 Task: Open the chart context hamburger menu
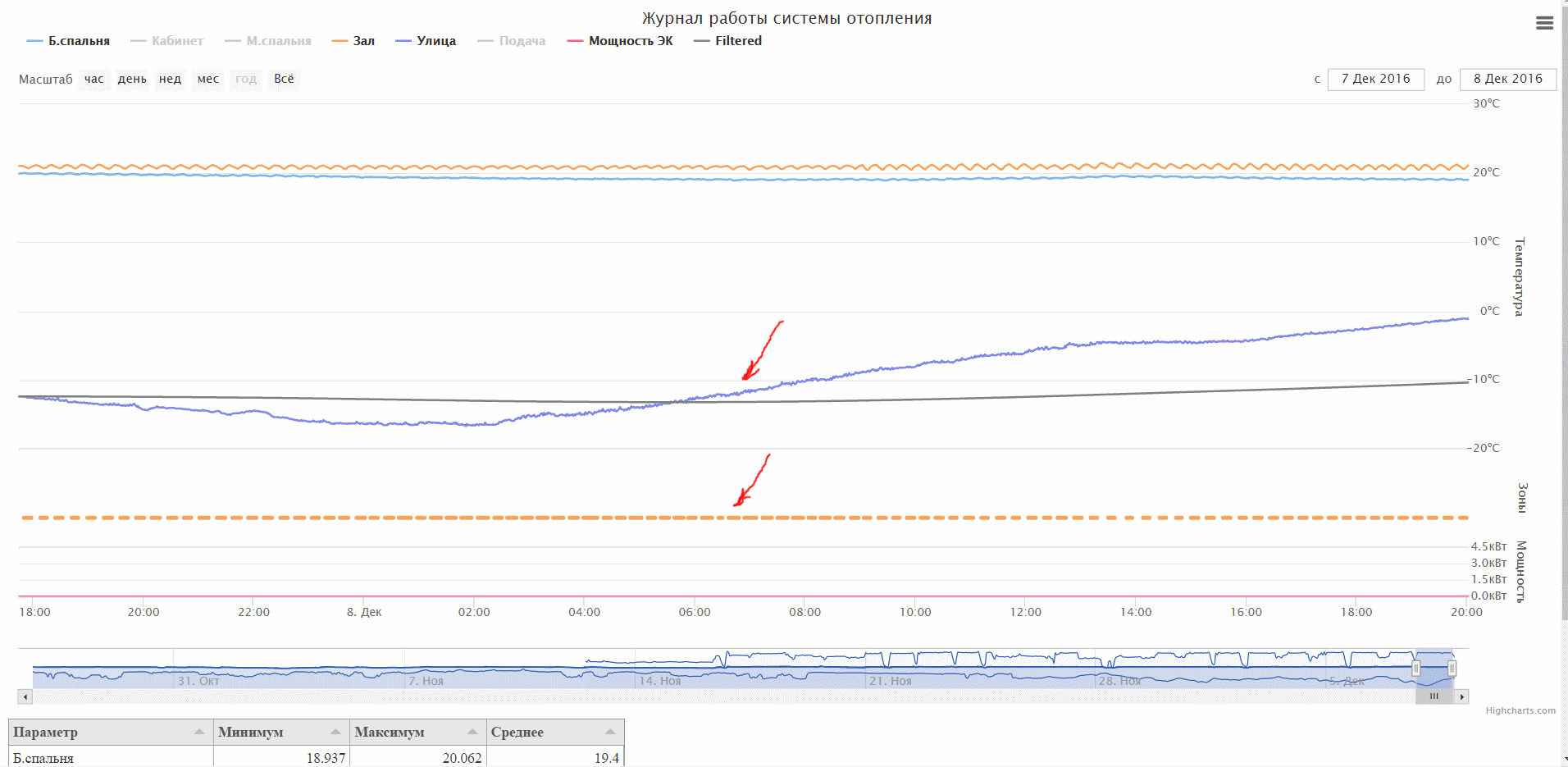pos(1544,23)
